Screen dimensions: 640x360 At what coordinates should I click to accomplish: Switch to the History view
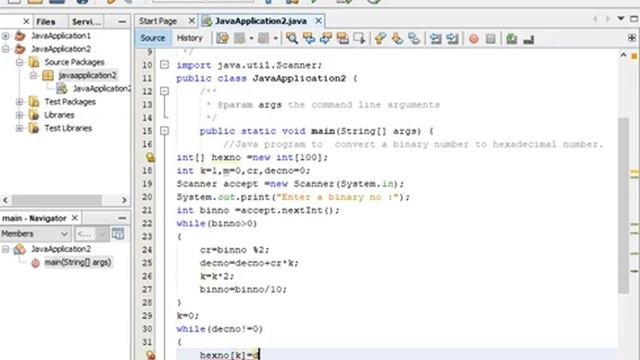pyautogui.click(x=189, y=38)
